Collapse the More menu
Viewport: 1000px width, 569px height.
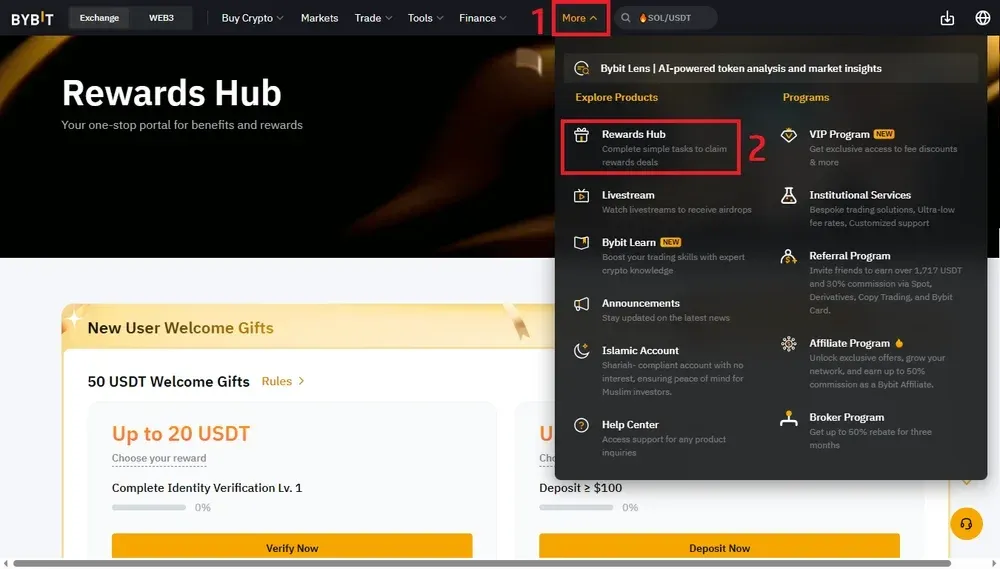click(580, 18)
